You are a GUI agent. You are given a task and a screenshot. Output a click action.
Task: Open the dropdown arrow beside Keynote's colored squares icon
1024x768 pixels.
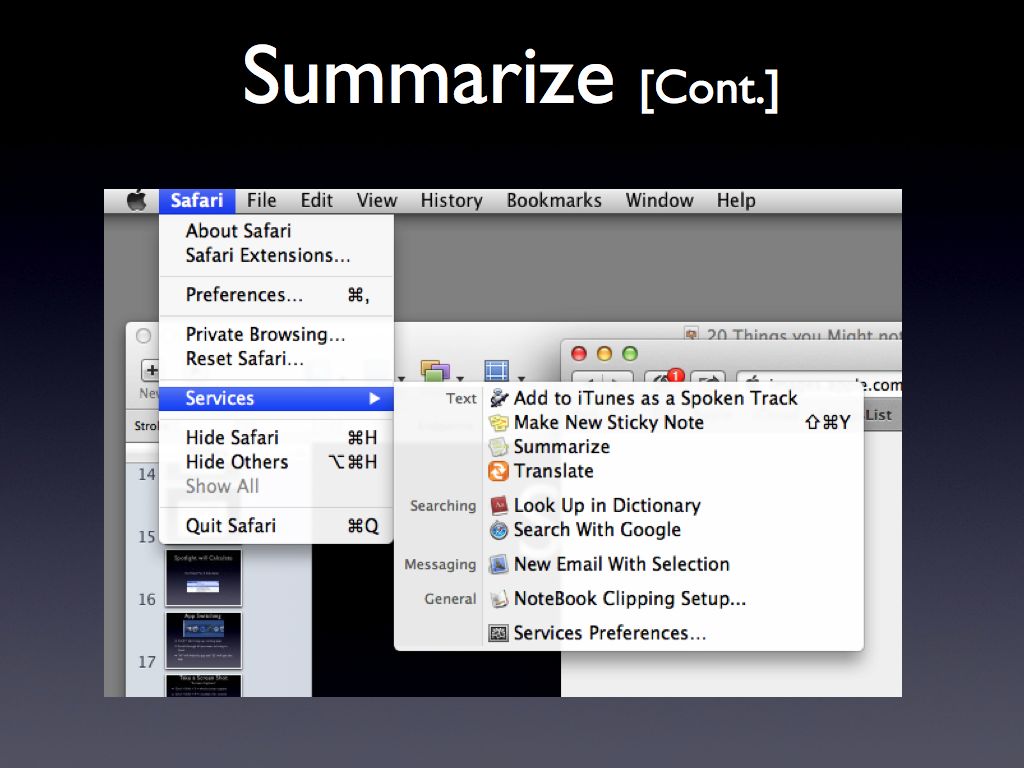click(x=460, y=378)
